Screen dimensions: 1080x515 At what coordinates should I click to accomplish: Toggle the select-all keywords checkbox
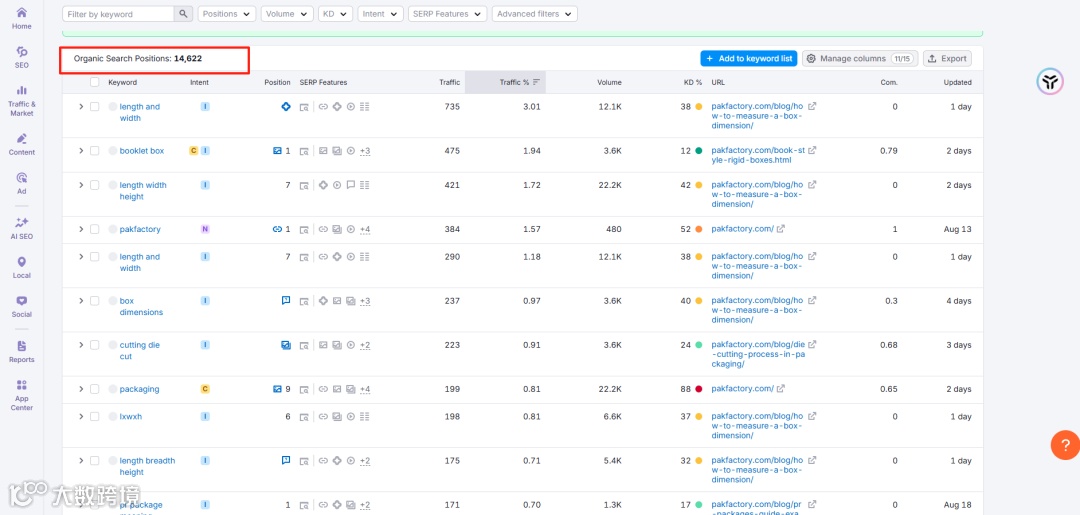point(94,82)
